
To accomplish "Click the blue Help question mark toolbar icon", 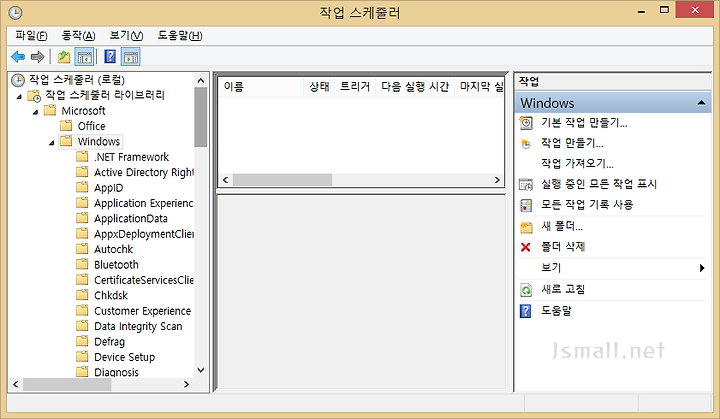I will [x=110, y=57].
